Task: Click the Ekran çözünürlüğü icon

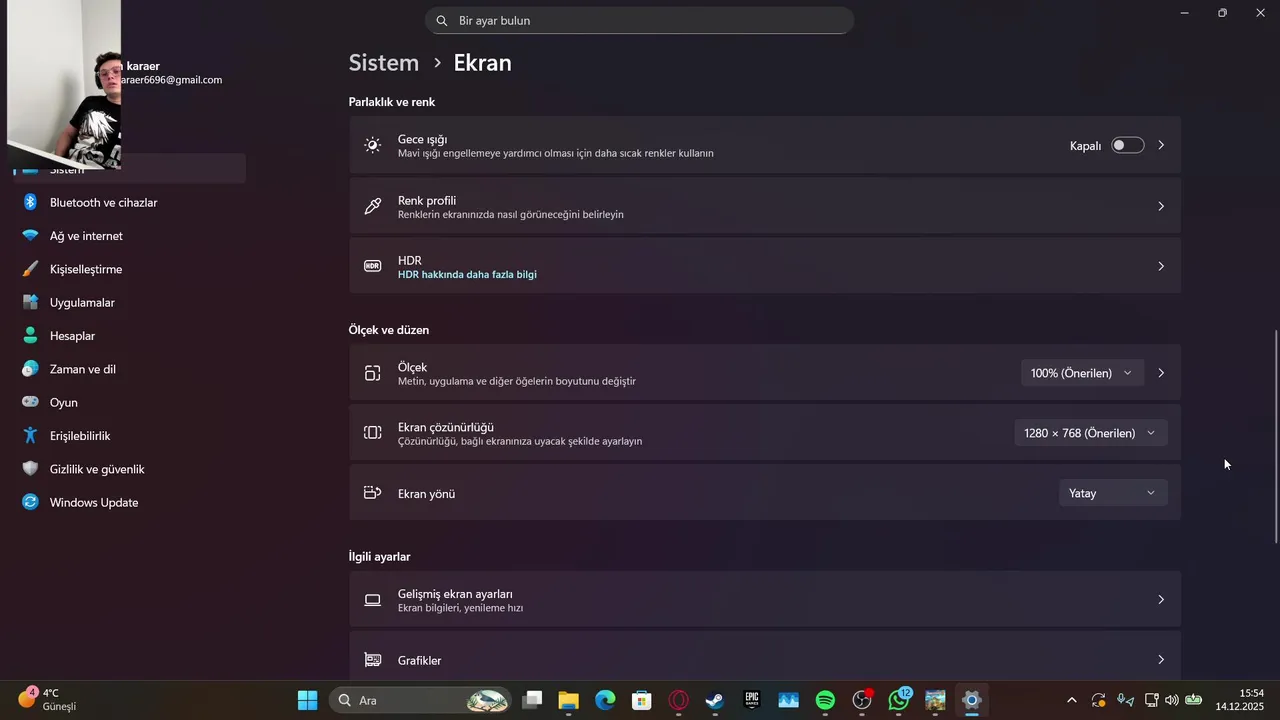Action: click(372, 433)
